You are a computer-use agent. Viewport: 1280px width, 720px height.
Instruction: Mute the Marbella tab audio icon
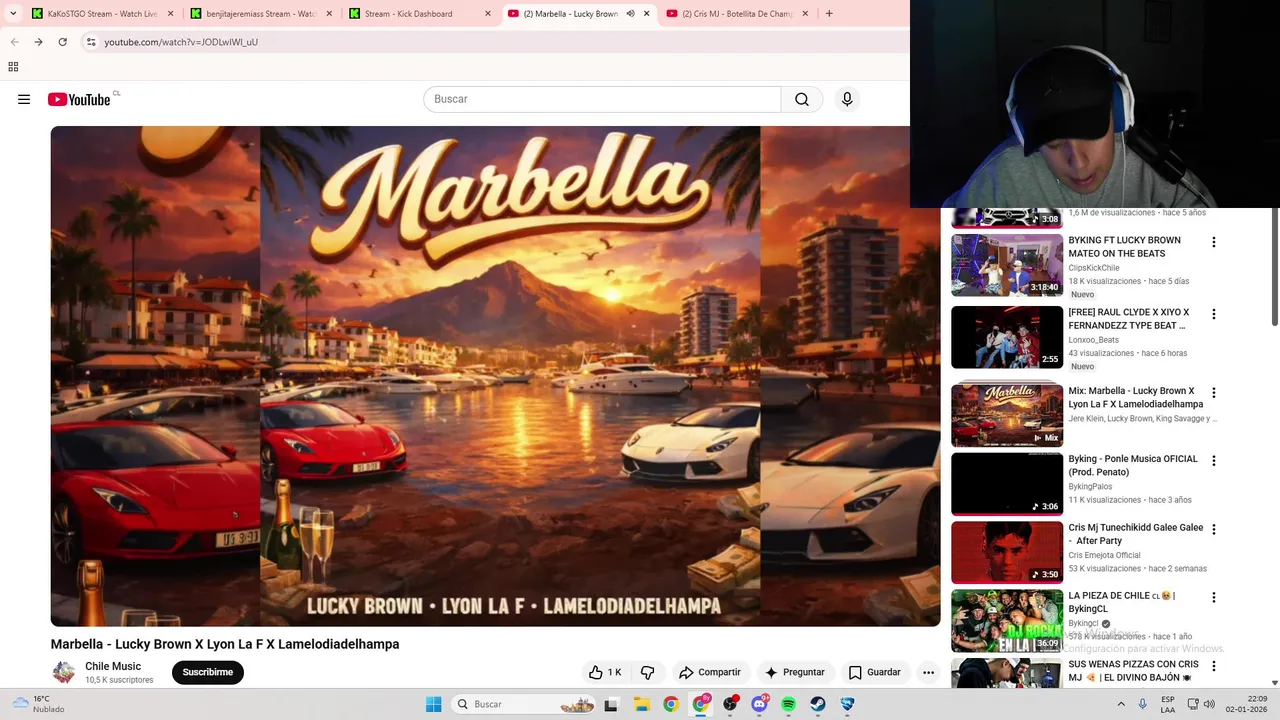point(630,14)
